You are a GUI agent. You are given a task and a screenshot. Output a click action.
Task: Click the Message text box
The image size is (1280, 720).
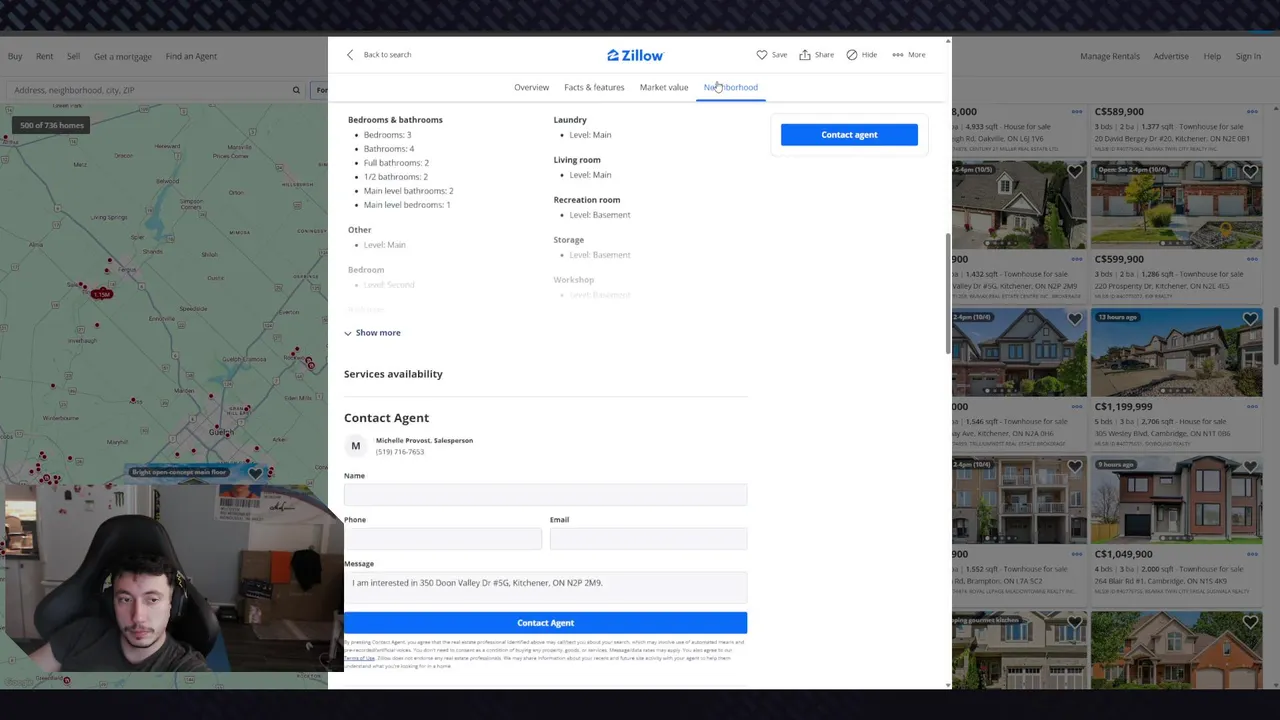[x=545, y=586]
